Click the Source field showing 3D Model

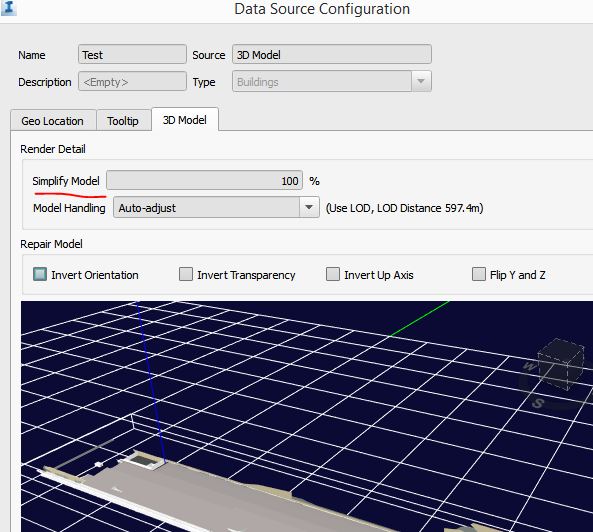332,54
